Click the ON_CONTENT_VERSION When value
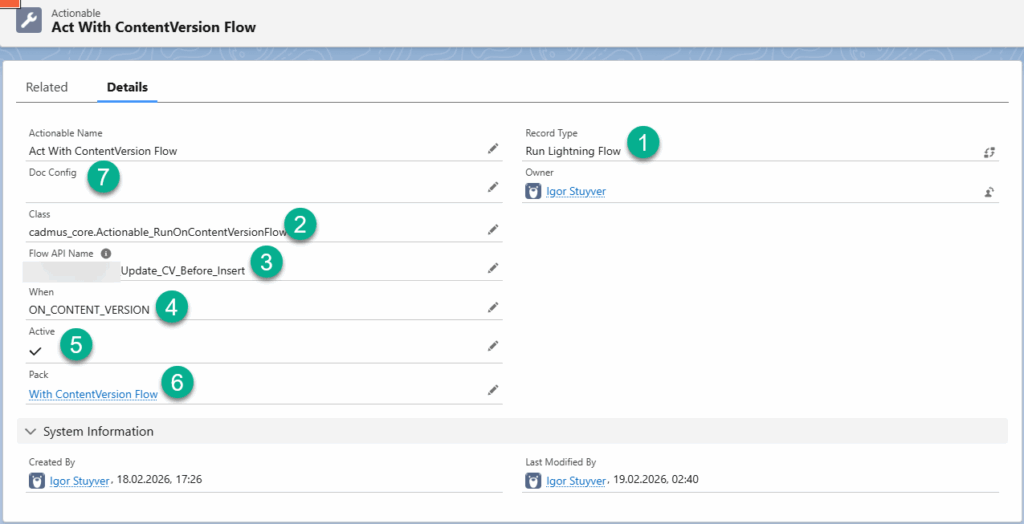This screenshot has height=524, width=1024. [89, 310]
